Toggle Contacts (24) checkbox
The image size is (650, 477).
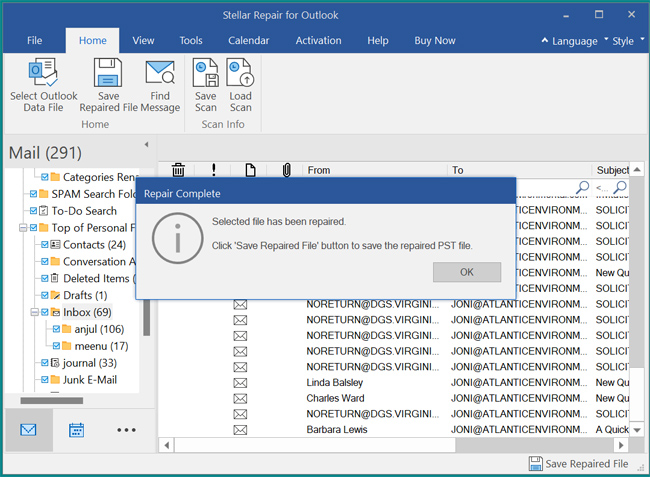coord(45,245)
